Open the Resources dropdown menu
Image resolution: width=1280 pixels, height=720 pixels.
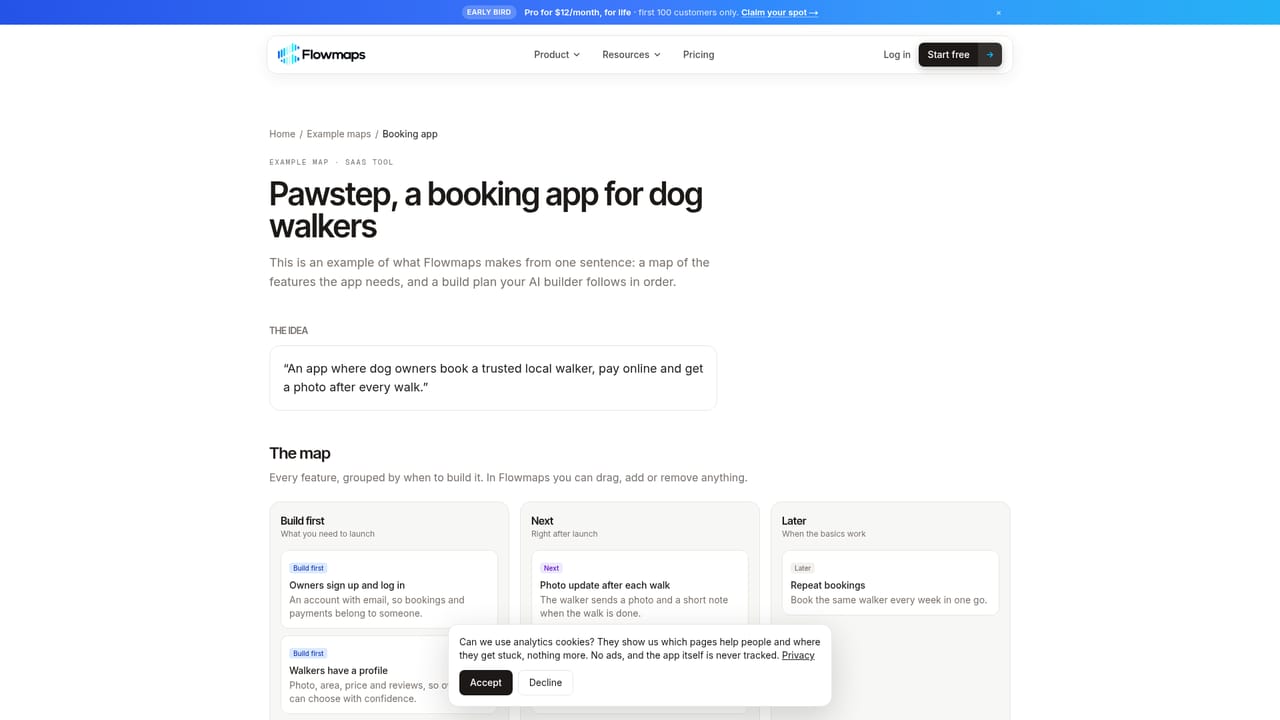coord(631,55)
